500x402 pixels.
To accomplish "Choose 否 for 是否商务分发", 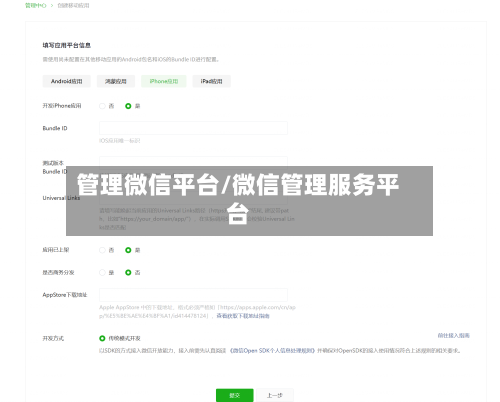I will (128, 273).
